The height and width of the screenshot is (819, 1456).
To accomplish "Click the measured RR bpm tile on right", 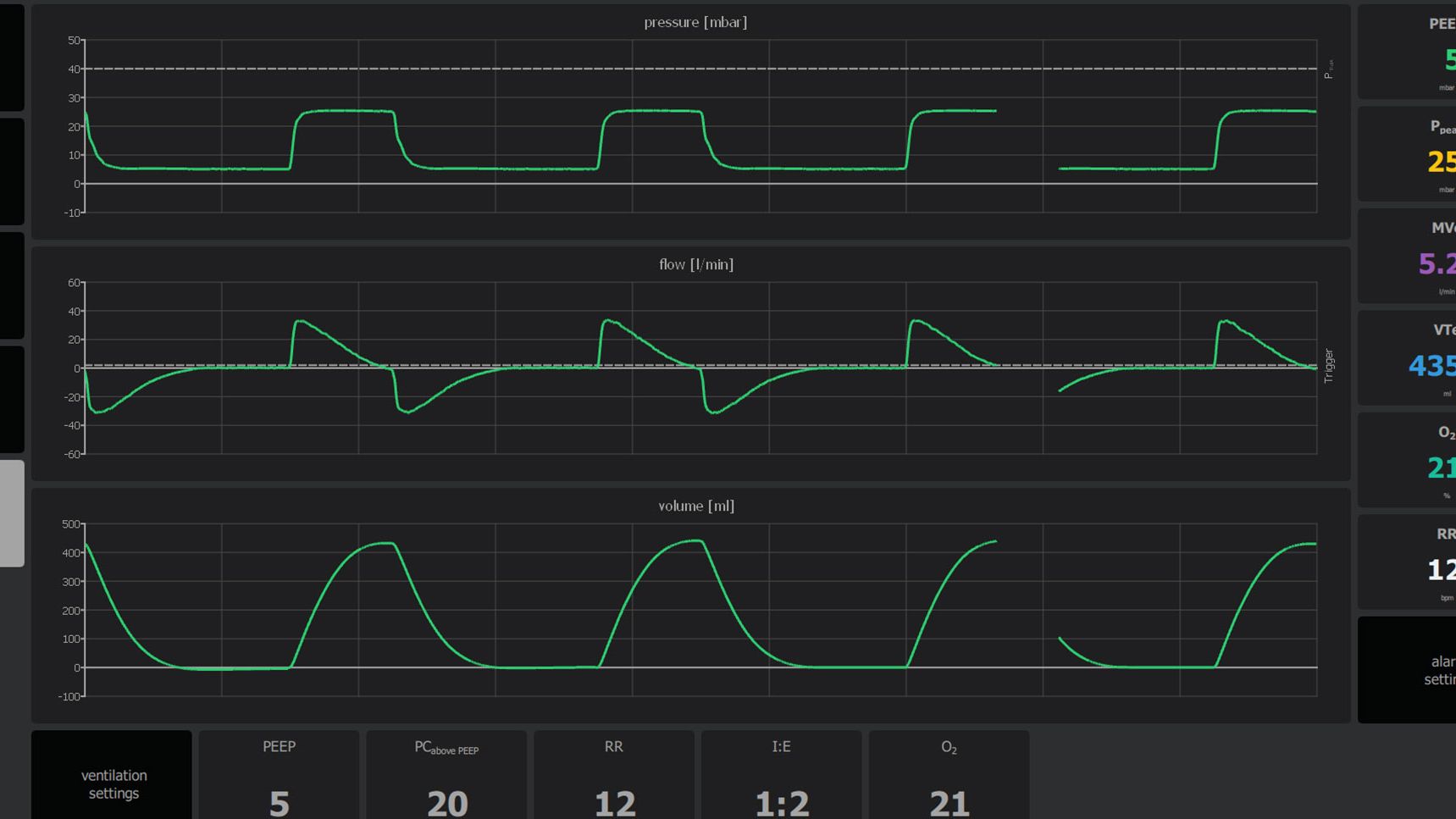I will tap(1406, 562).
